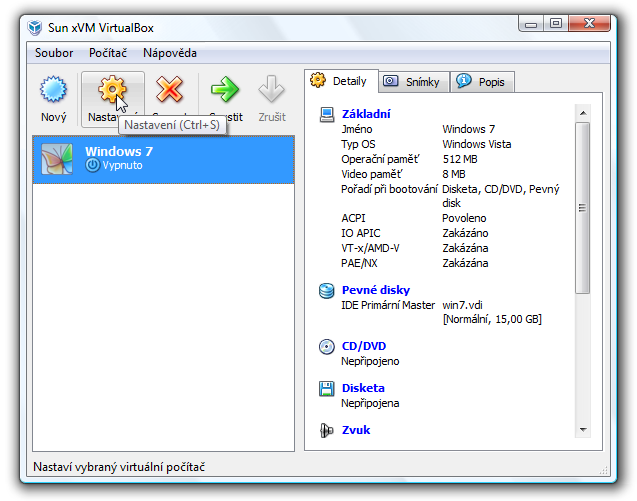Screen dimensions: 637x501
Task: Click the 8 MB video memory value
Action: [x=454, y=174]
